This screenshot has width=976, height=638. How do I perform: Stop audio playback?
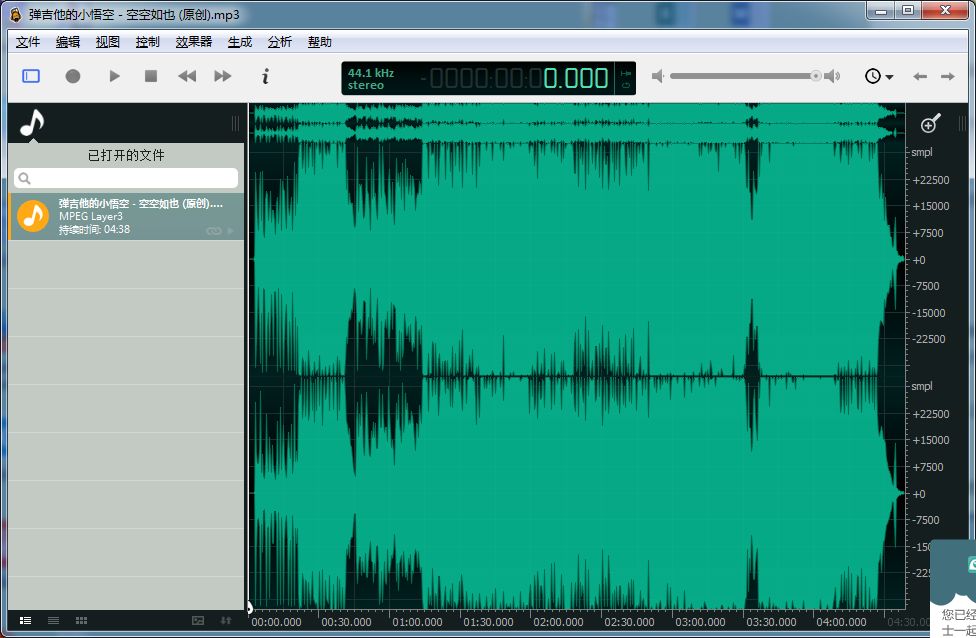tap(151, 76)
